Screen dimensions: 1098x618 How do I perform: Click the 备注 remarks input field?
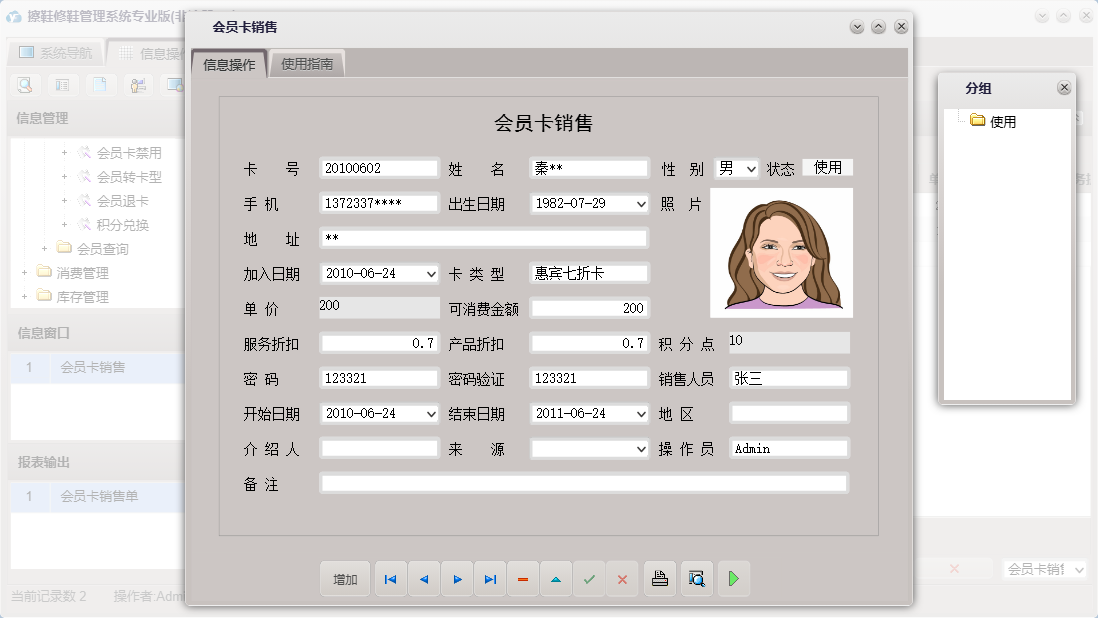pos(584,484)
